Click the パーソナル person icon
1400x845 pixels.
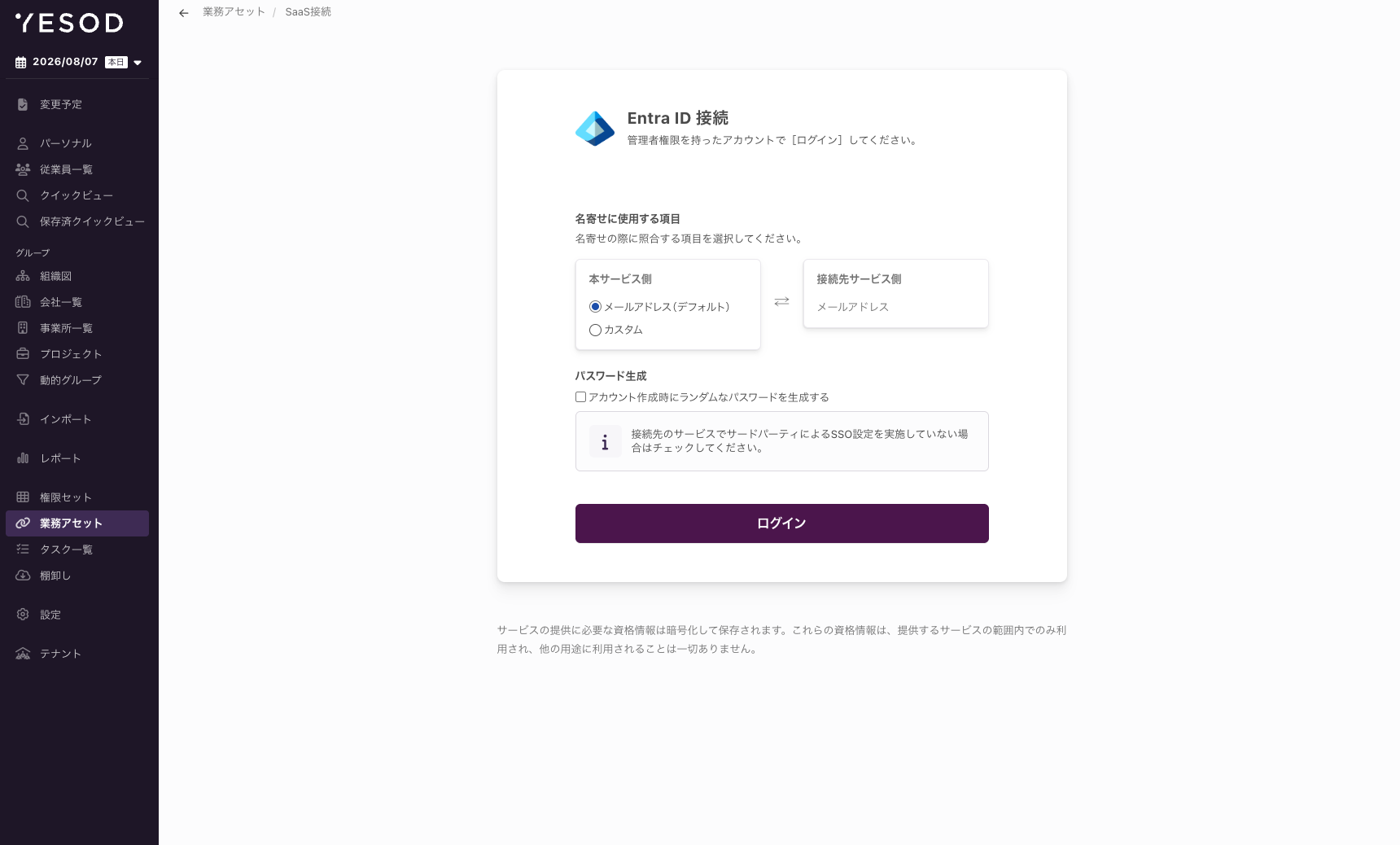pyautogui.click(x=23, y=143)
